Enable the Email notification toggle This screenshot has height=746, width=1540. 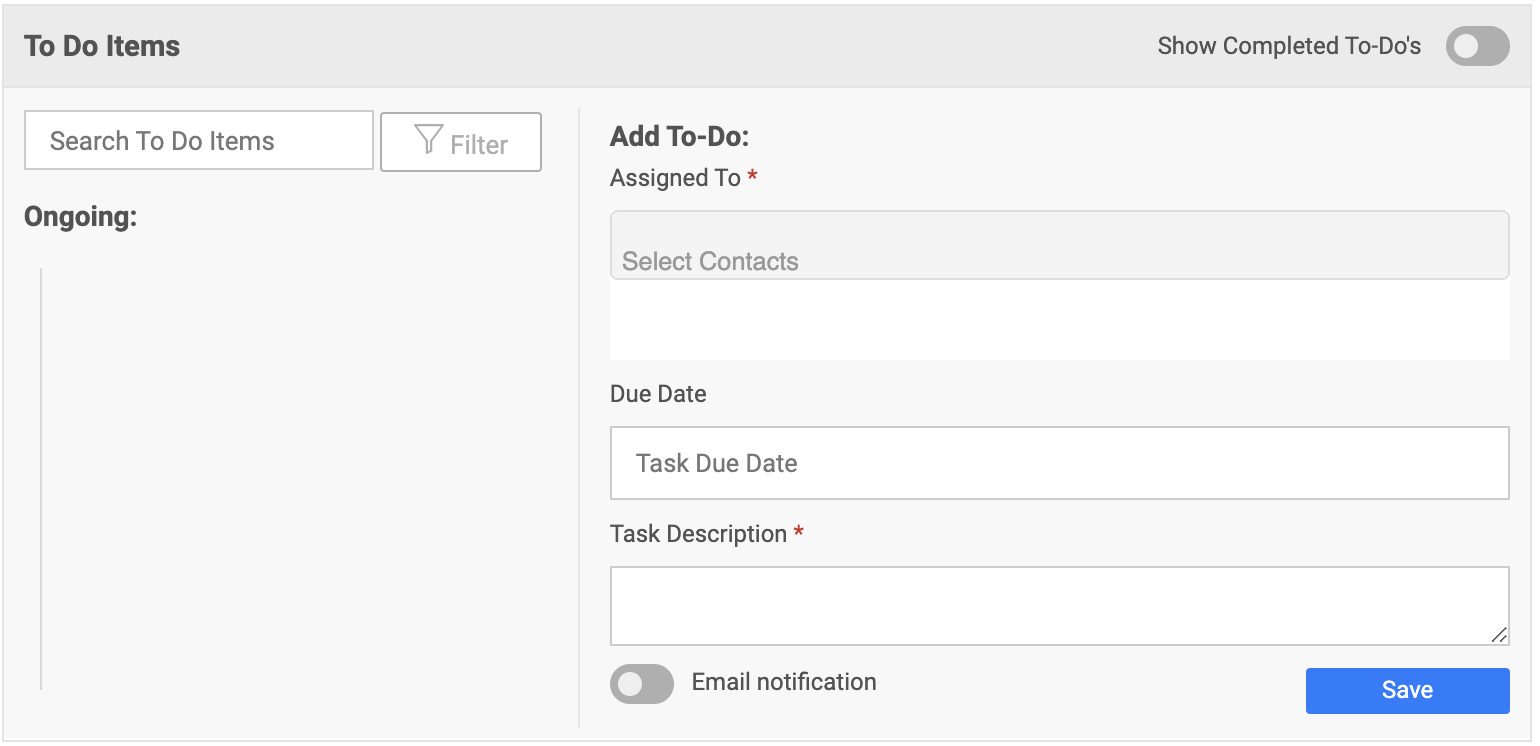tap(642, 684)
